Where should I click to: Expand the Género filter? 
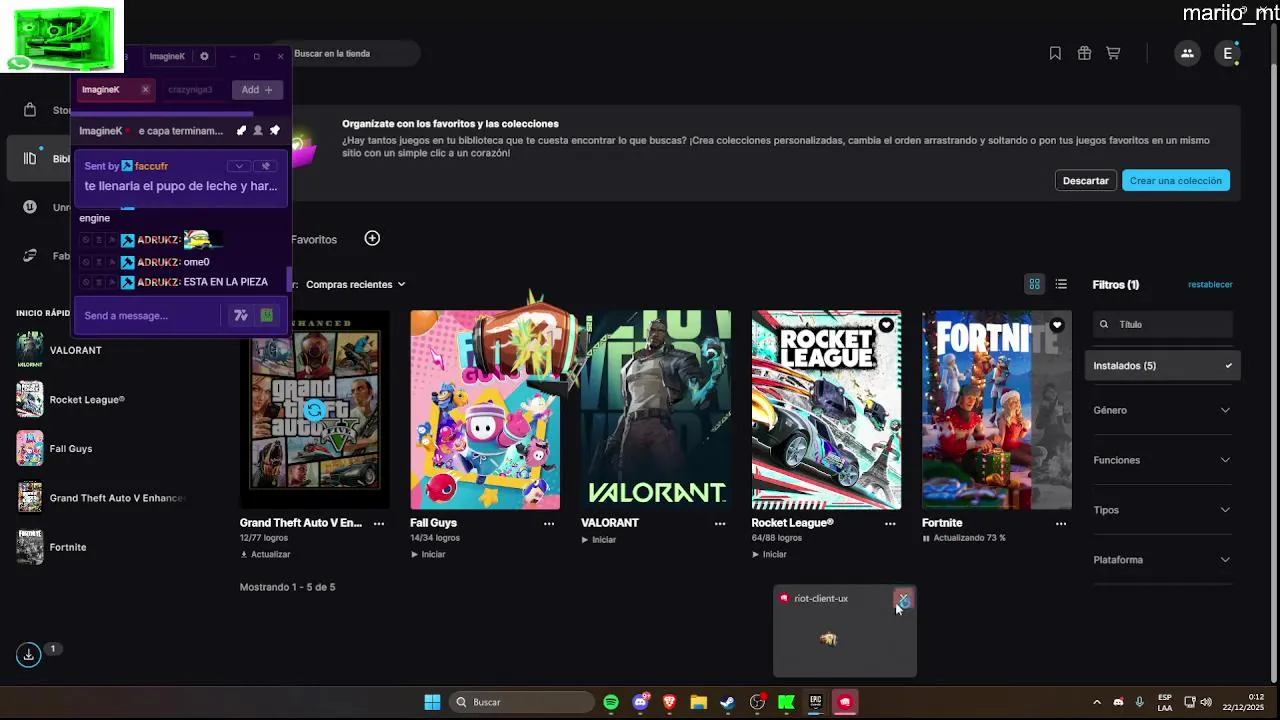1162,410
